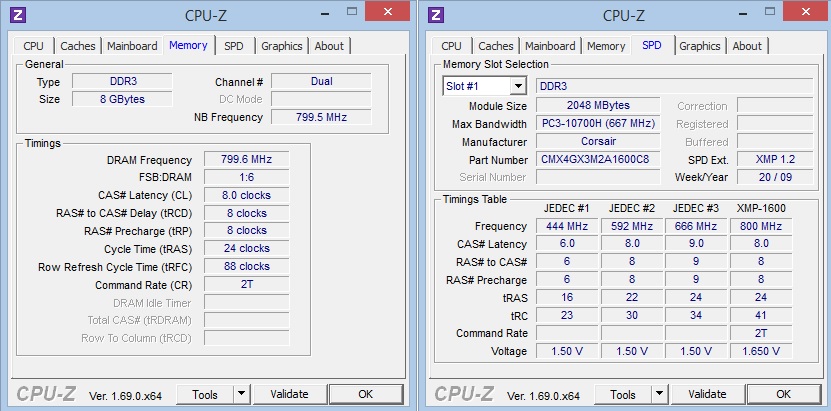Screen dimensions: 831x411
Task: Click the XMP-1600 tRC value 41
Action: click(761, 315)
